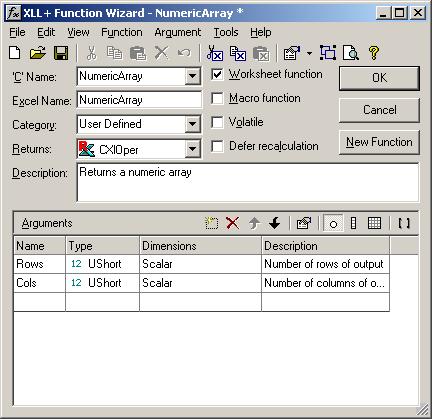Add a new argument using the icon
The height and width of the screenshot is (419, 432).
pos(211,223)
